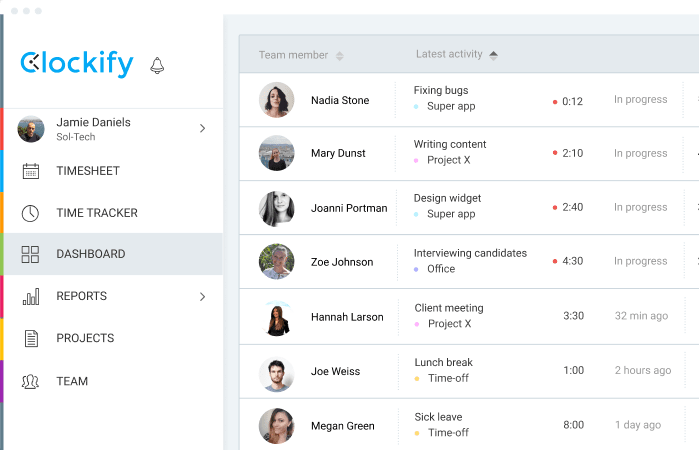Viewport: 699px width, 450px height.
Task: Select the Time Tracker clock icon
Action: point(30,213)
